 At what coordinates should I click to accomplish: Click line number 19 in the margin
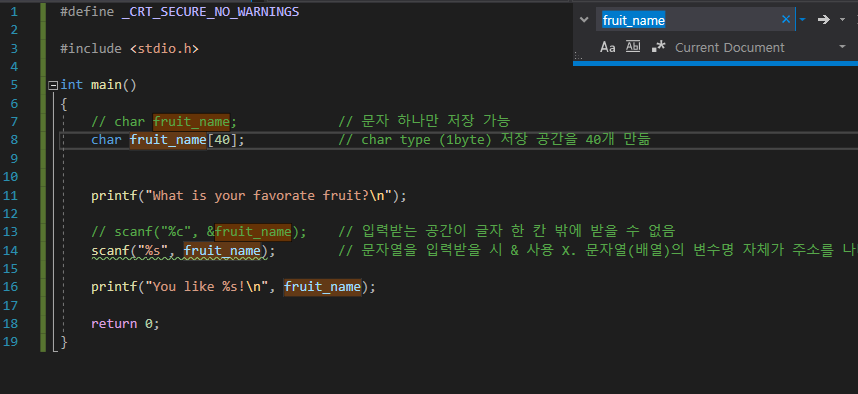coord(10,342)
